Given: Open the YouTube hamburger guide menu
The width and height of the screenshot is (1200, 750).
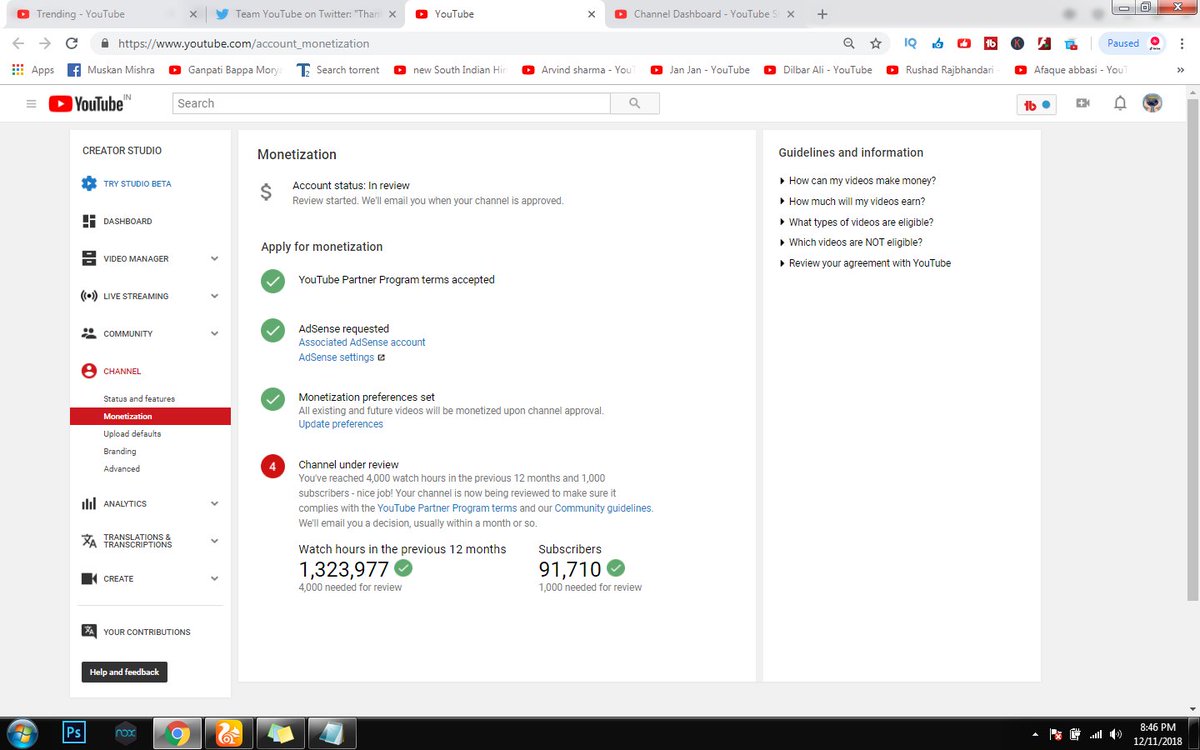Looking at the screenshot, I should [31, 104].
